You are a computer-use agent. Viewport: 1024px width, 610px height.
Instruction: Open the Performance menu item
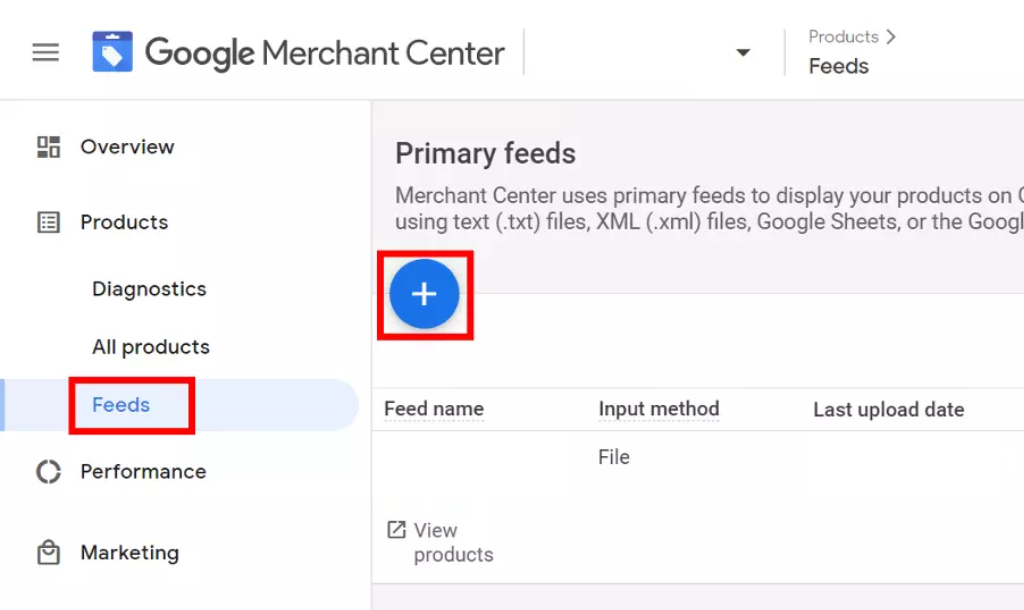tap(143, 472)
